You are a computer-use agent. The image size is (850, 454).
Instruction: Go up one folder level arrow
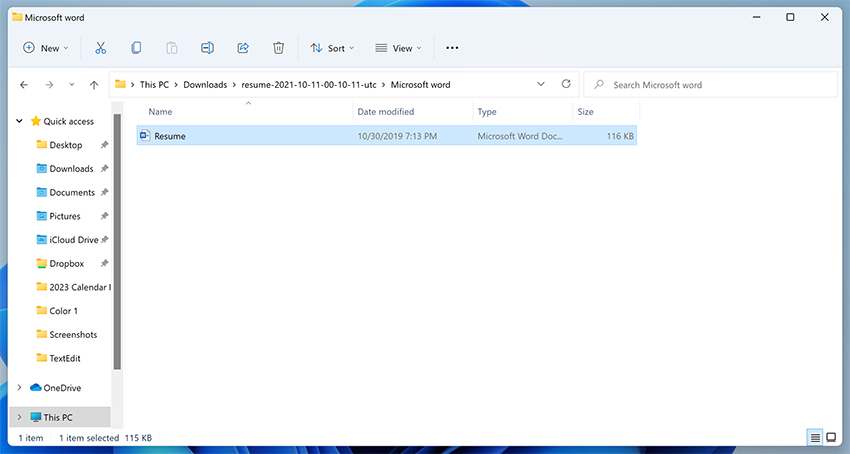tap(94, 85)
